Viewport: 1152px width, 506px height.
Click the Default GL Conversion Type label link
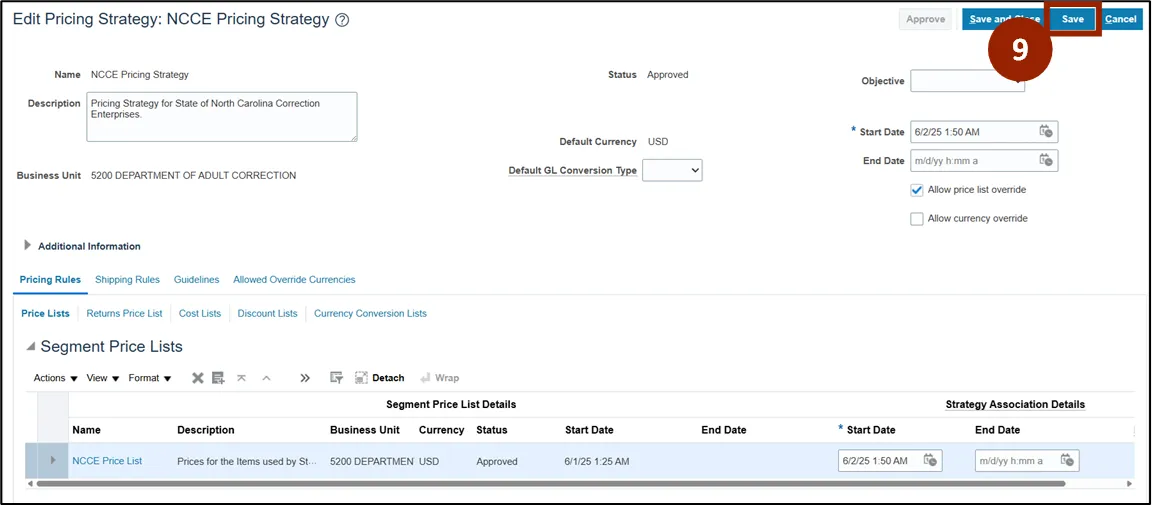[572, 170]
